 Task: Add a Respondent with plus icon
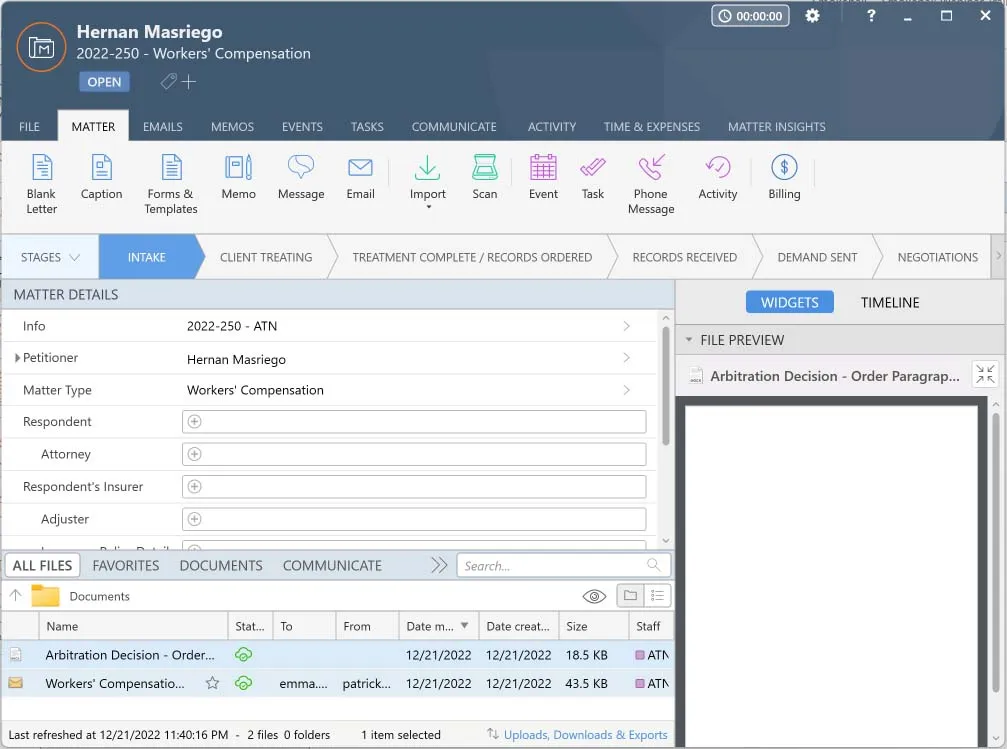pyautogui.click(x=195, y=421)
